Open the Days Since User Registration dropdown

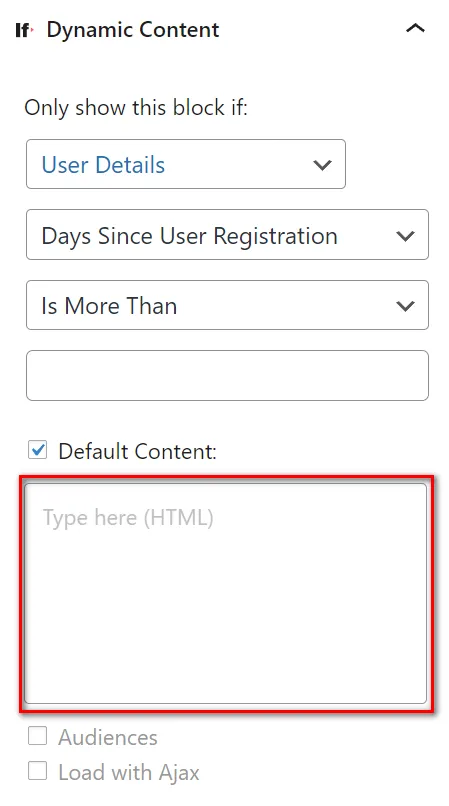point(227,234)
